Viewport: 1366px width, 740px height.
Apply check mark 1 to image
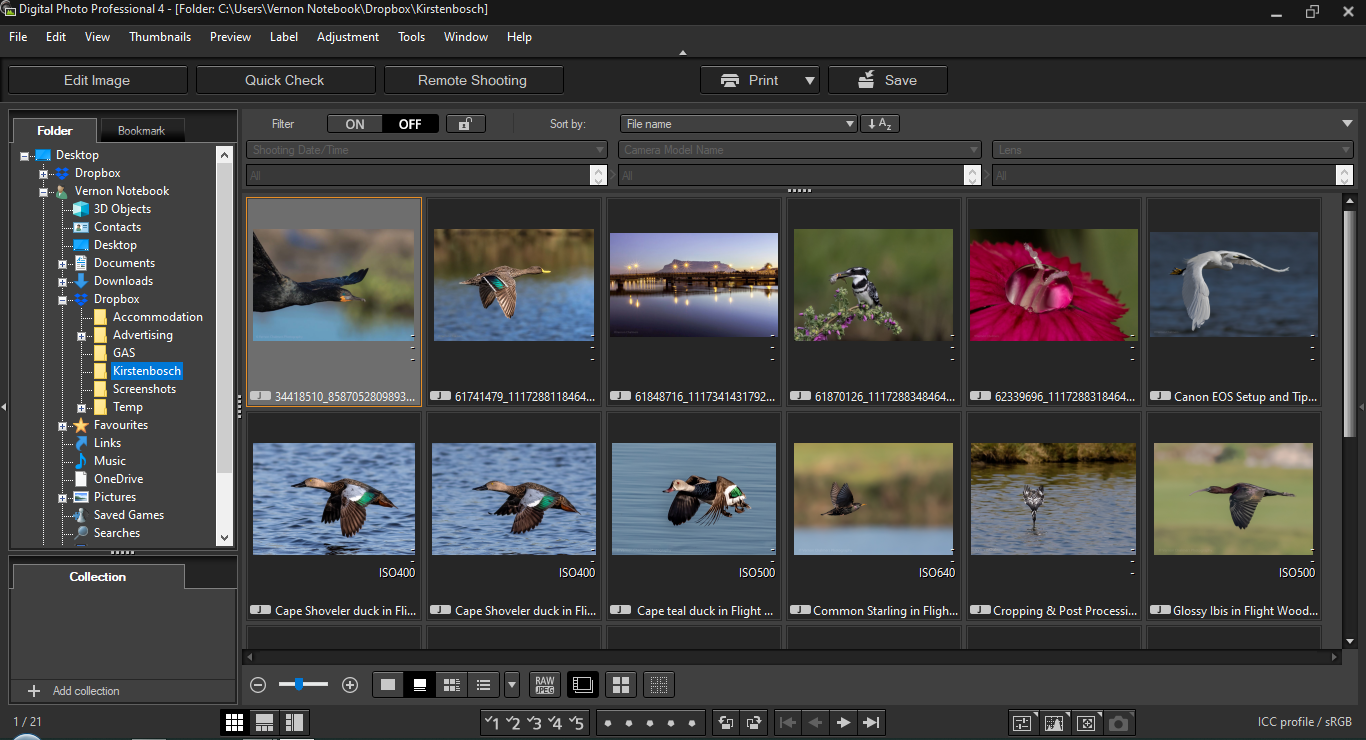click(x=491, y=723)
